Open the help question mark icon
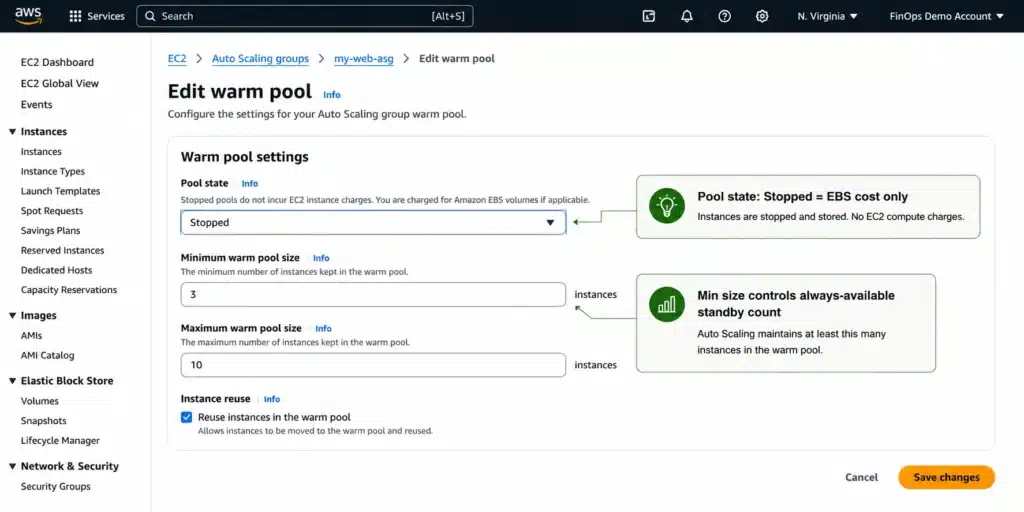Image resolution: width=1024 pixels, height=512 pixels. tap(724, 16)
